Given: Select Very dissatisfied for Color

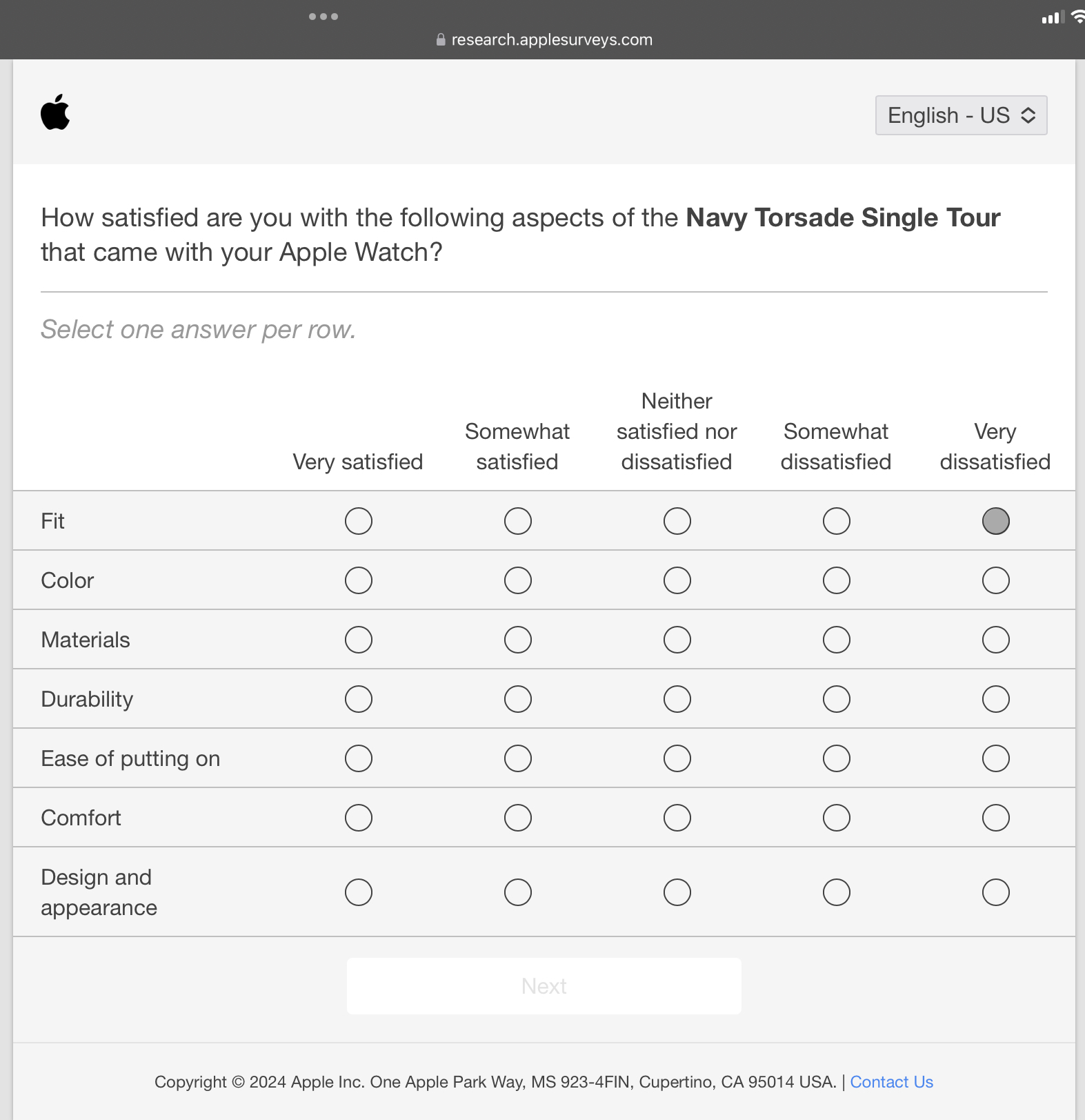Looking at the screenshot, I should [995, 580].
